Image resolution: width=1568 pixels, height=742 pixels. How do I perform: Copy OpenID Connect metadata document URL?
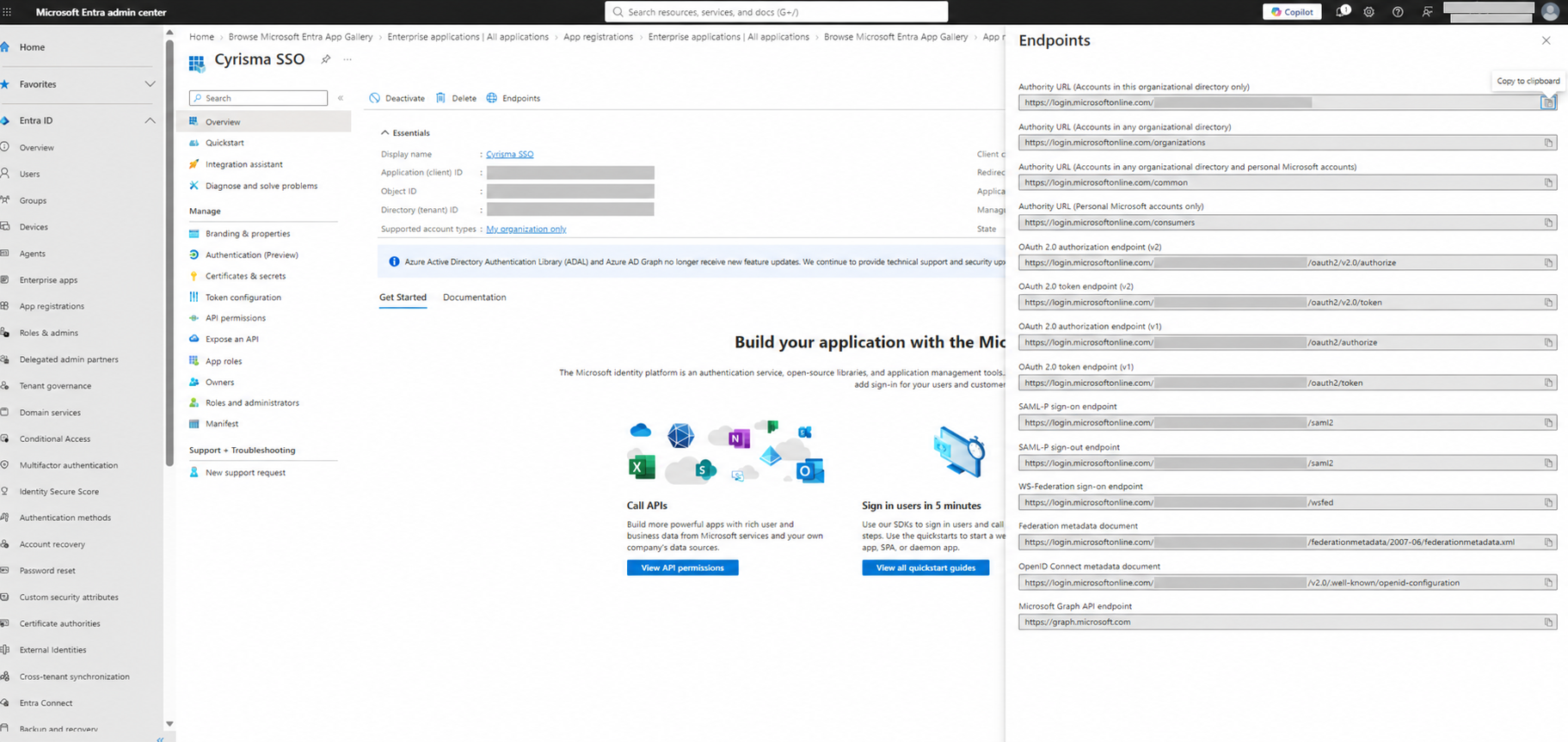[1548, 583]
